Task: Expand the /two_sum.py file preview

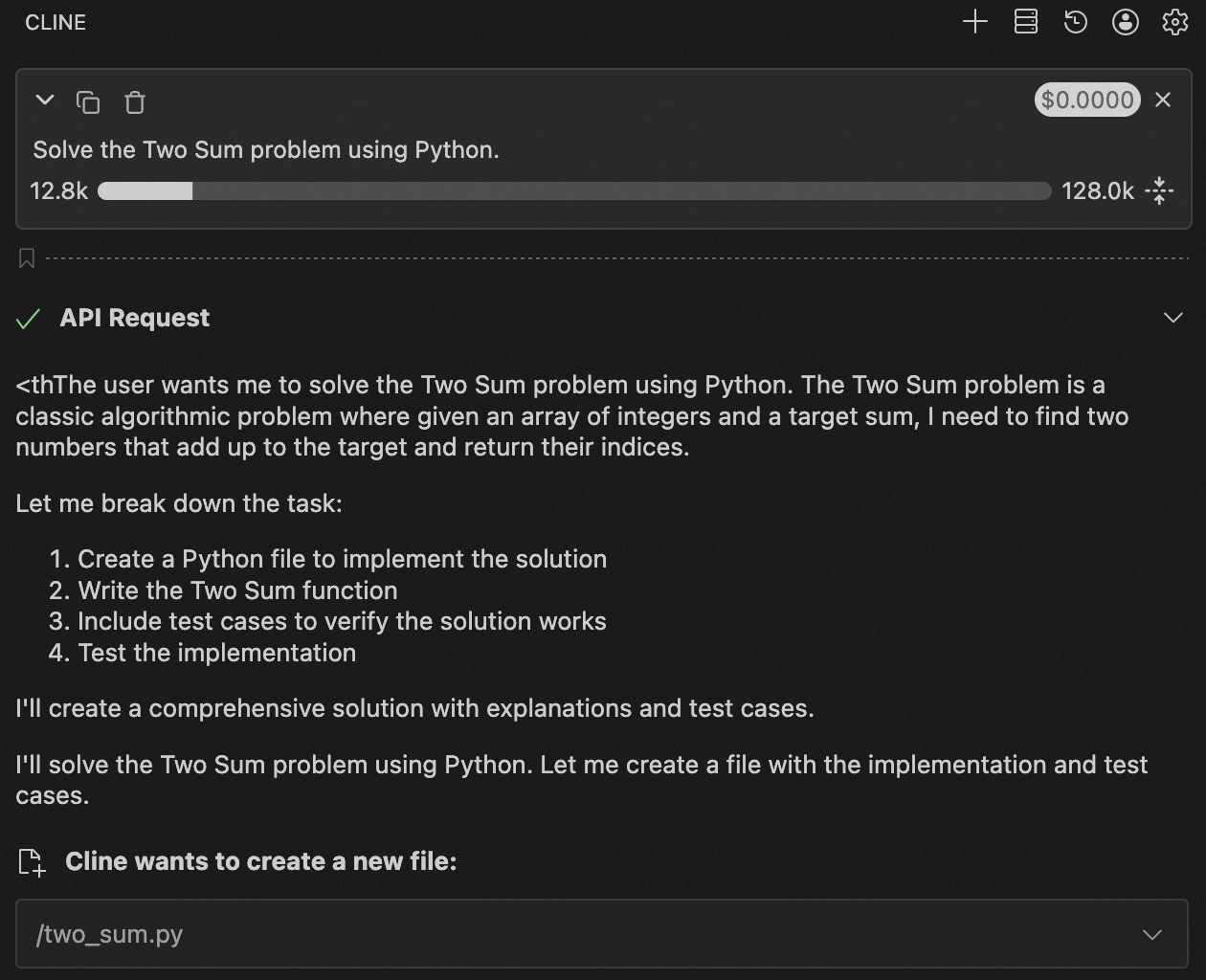Action: click(1151, 934)
